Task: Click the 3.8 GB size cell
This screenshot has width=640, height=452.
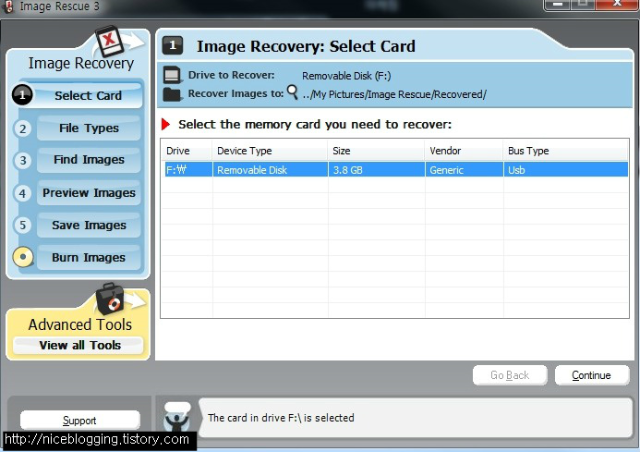Action: (x=377, y=170)
